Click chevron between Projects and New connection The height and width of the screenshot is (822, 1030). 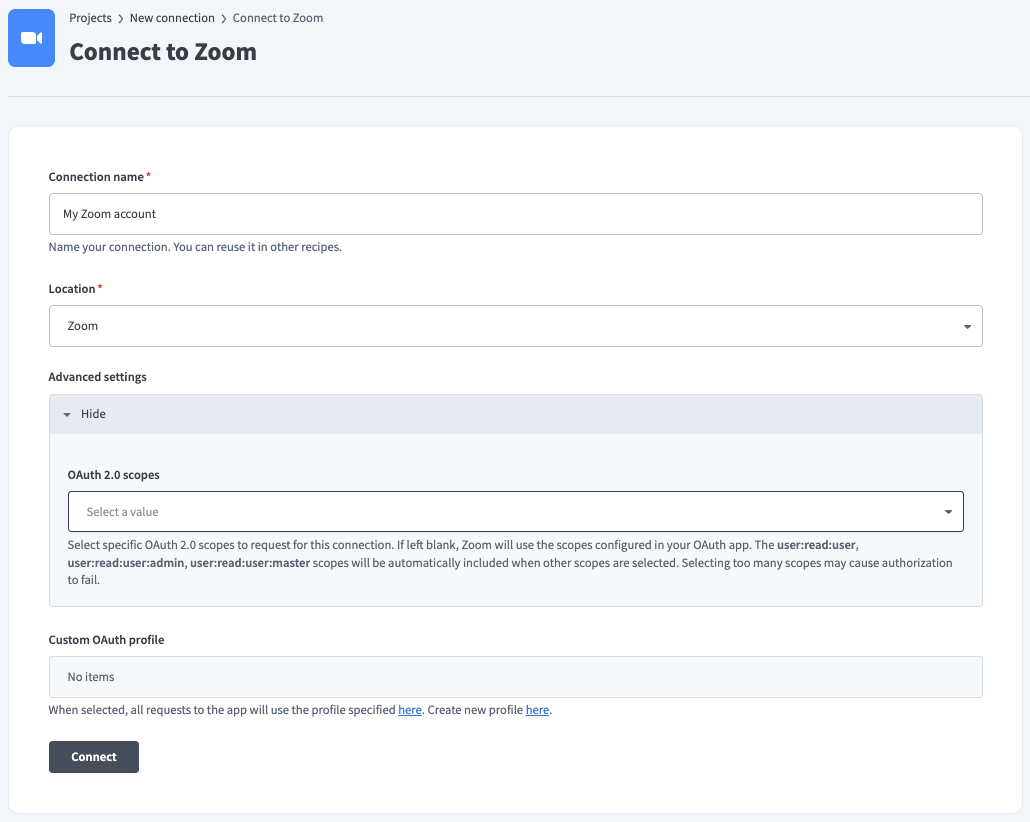pos(121,19)
